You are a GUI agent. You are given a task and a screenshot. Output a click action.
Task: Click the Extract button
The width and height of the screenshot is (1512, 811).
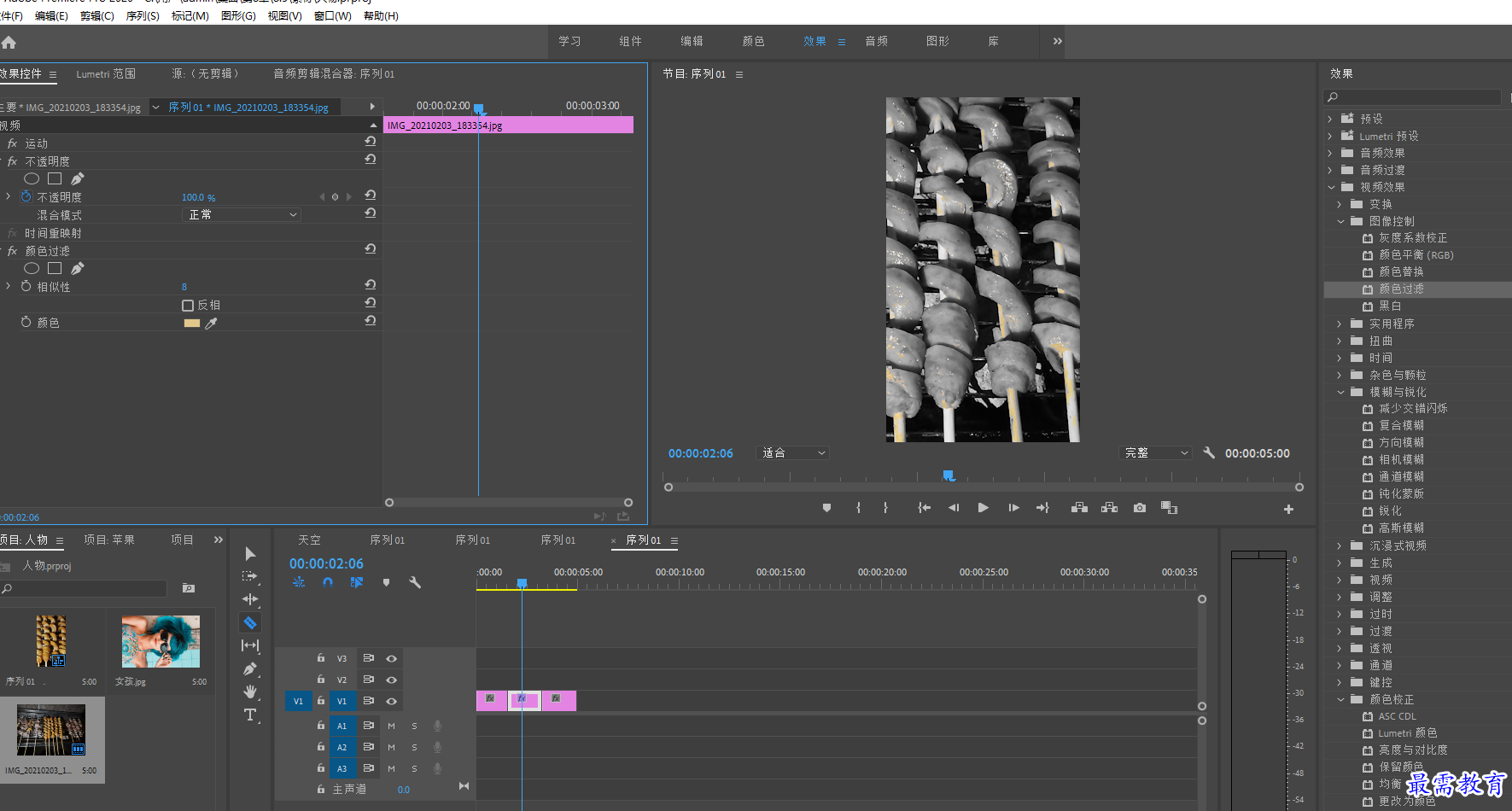1109,508
